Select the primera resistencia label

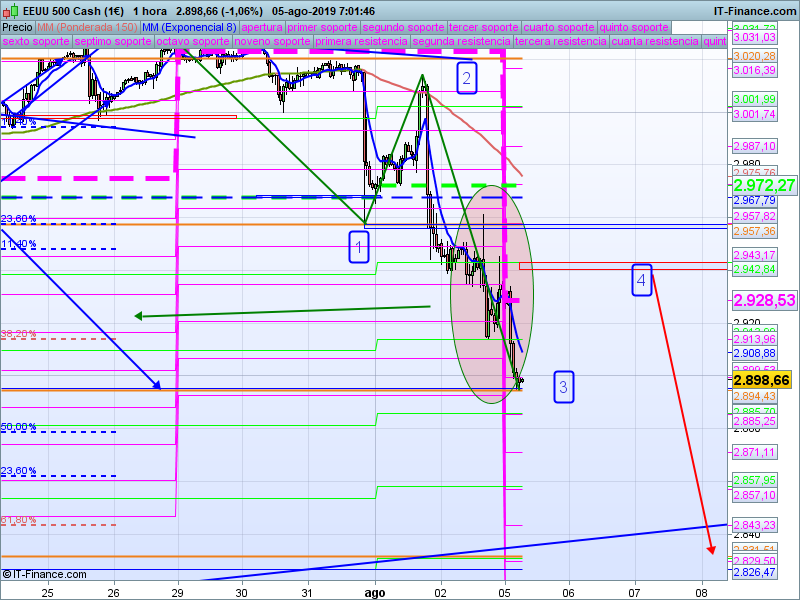click(x=361, y=42)
